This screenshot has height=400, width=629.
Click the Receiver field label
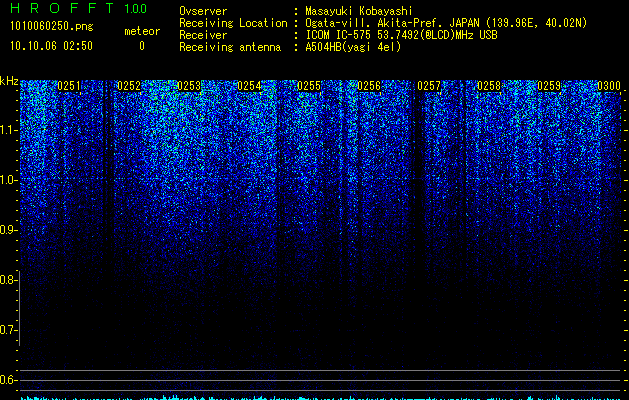point(203,35)
